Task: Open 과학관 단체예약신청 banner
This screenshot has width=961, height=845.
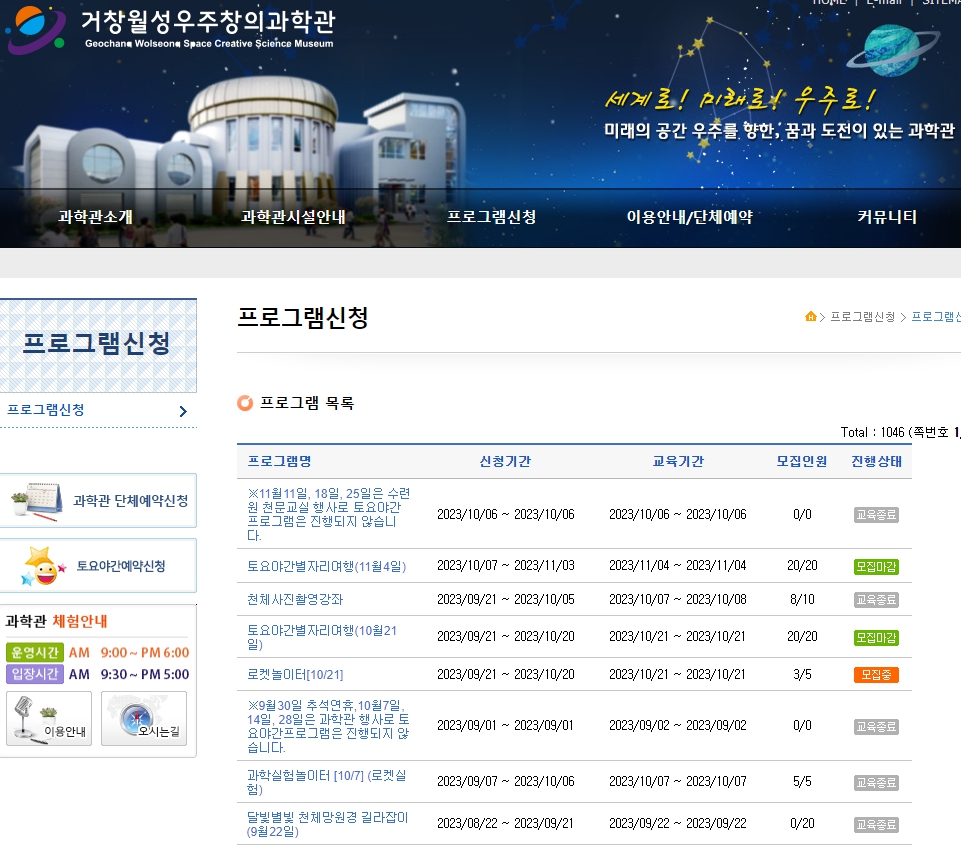Action: click(x=98, y=501)
